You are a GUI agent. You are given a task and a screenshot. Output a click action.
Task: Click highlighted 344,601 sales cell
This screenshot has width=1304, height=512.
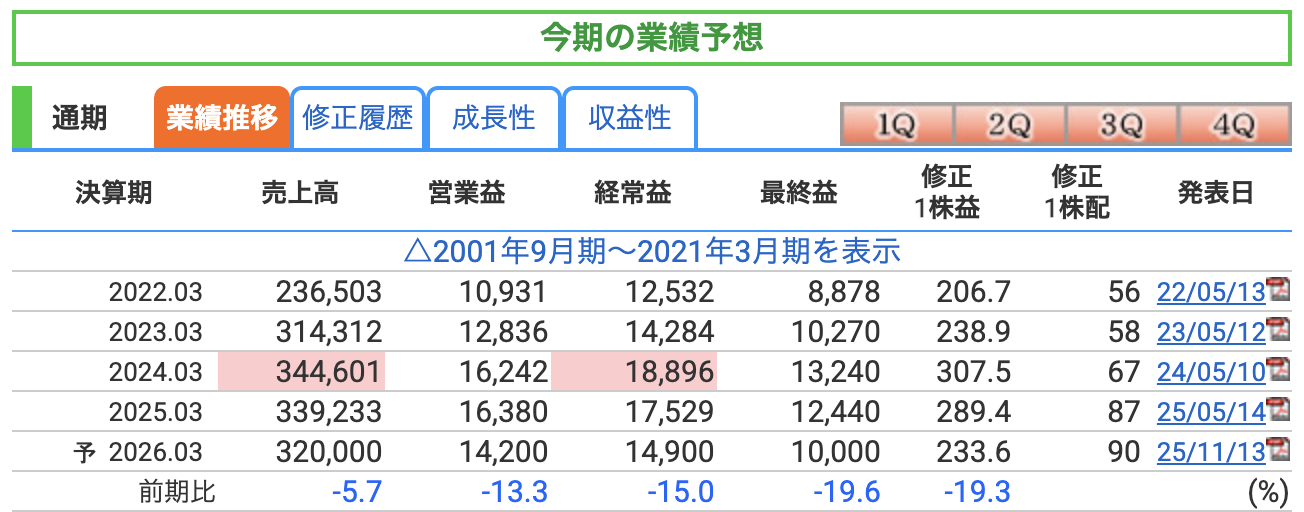[302, 372]
